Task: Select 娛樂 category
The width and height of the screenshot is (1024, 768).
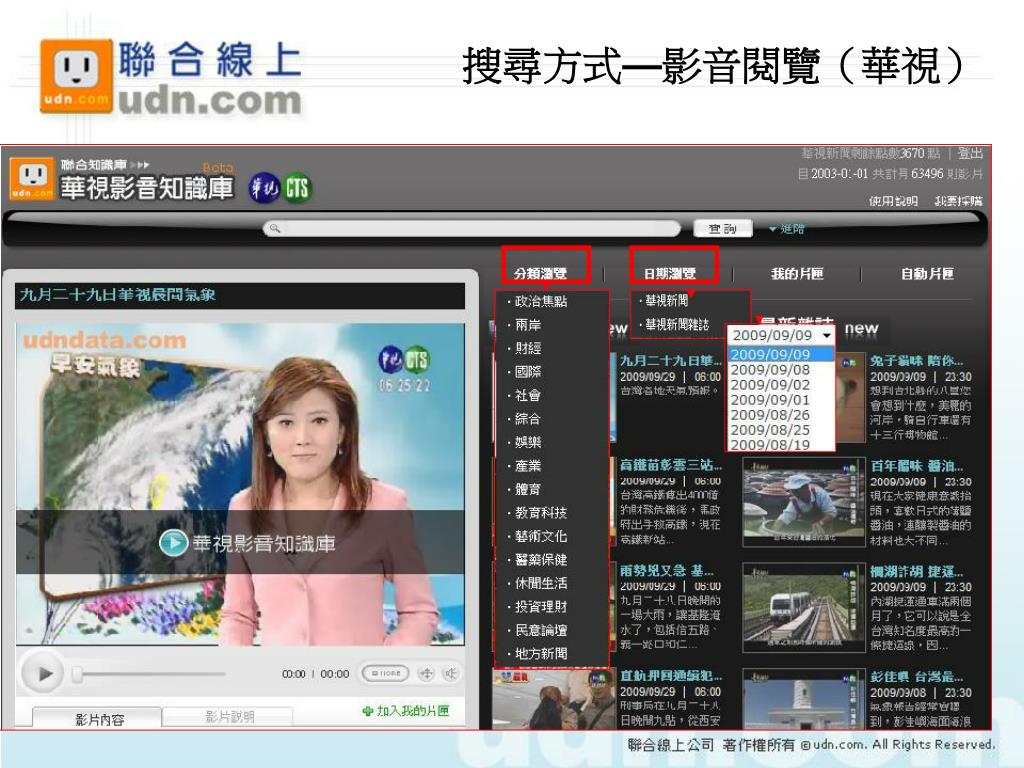Action: pos(528,442)
